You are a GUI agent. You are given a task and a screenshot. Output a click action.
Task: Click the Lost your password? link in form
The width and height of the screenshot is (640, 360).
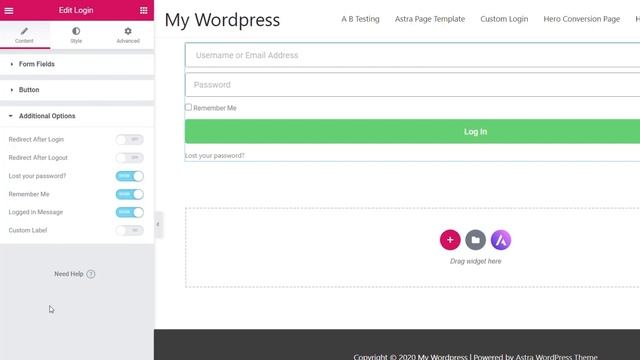tap(215, 156)
